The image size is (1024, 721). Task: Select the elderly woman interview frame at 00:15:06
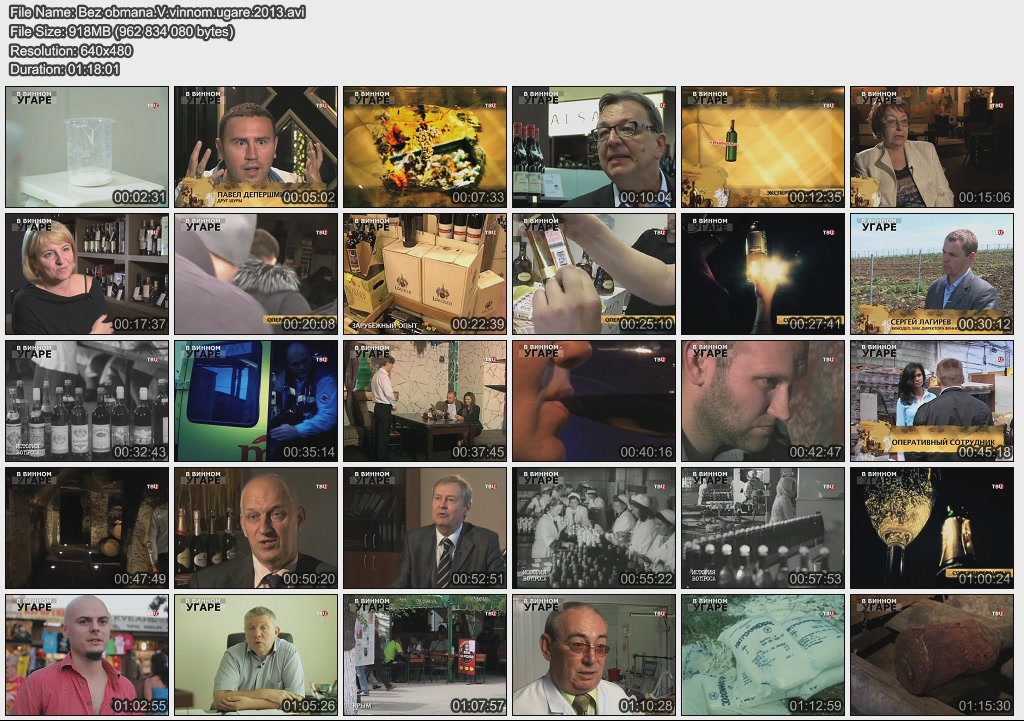click(x=932, y=146)
